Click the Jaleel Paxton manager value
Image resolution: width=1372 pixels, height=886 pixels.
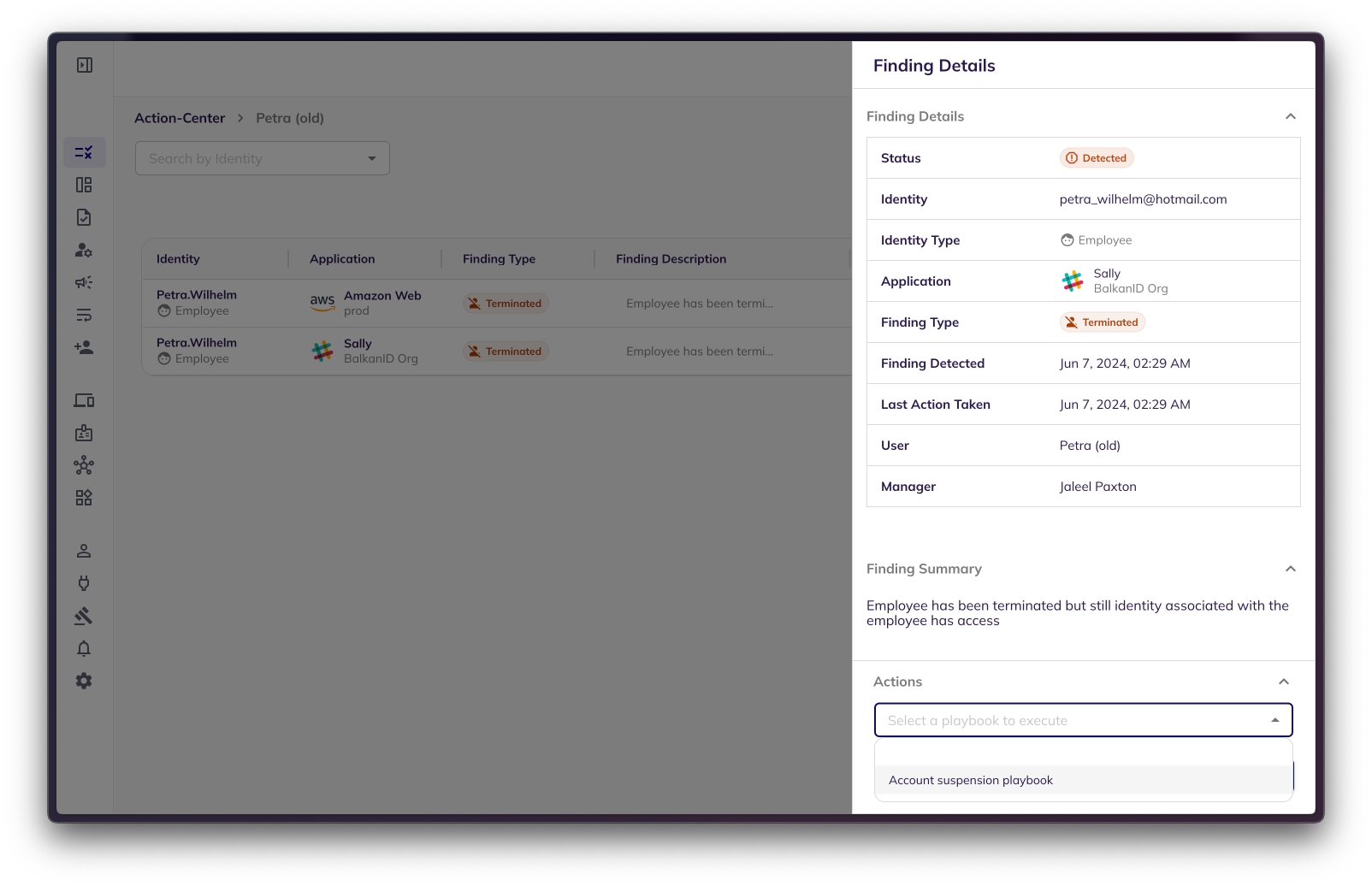click(x=1098, y=487)
